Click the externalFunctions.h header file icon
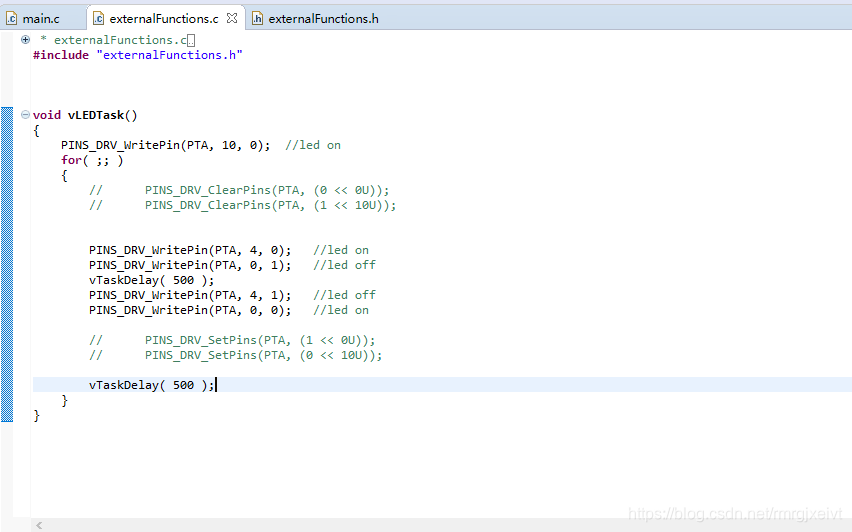Image resolution: width=852 pixels, height=532 pixels. pyautogui.click(x=258, y=19)
